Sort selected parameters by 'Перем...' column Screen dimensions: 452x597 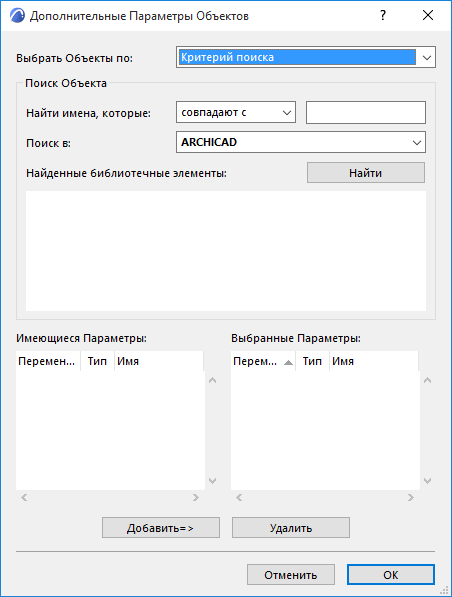pyautogui.click(x=263, y=361)
